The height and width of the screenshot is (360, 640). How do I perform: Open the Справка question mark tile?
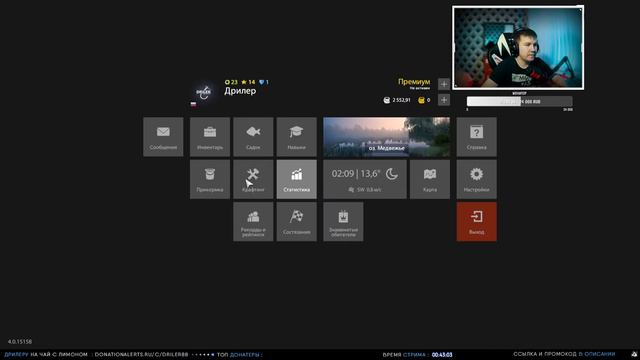click(x=476, y=137)
